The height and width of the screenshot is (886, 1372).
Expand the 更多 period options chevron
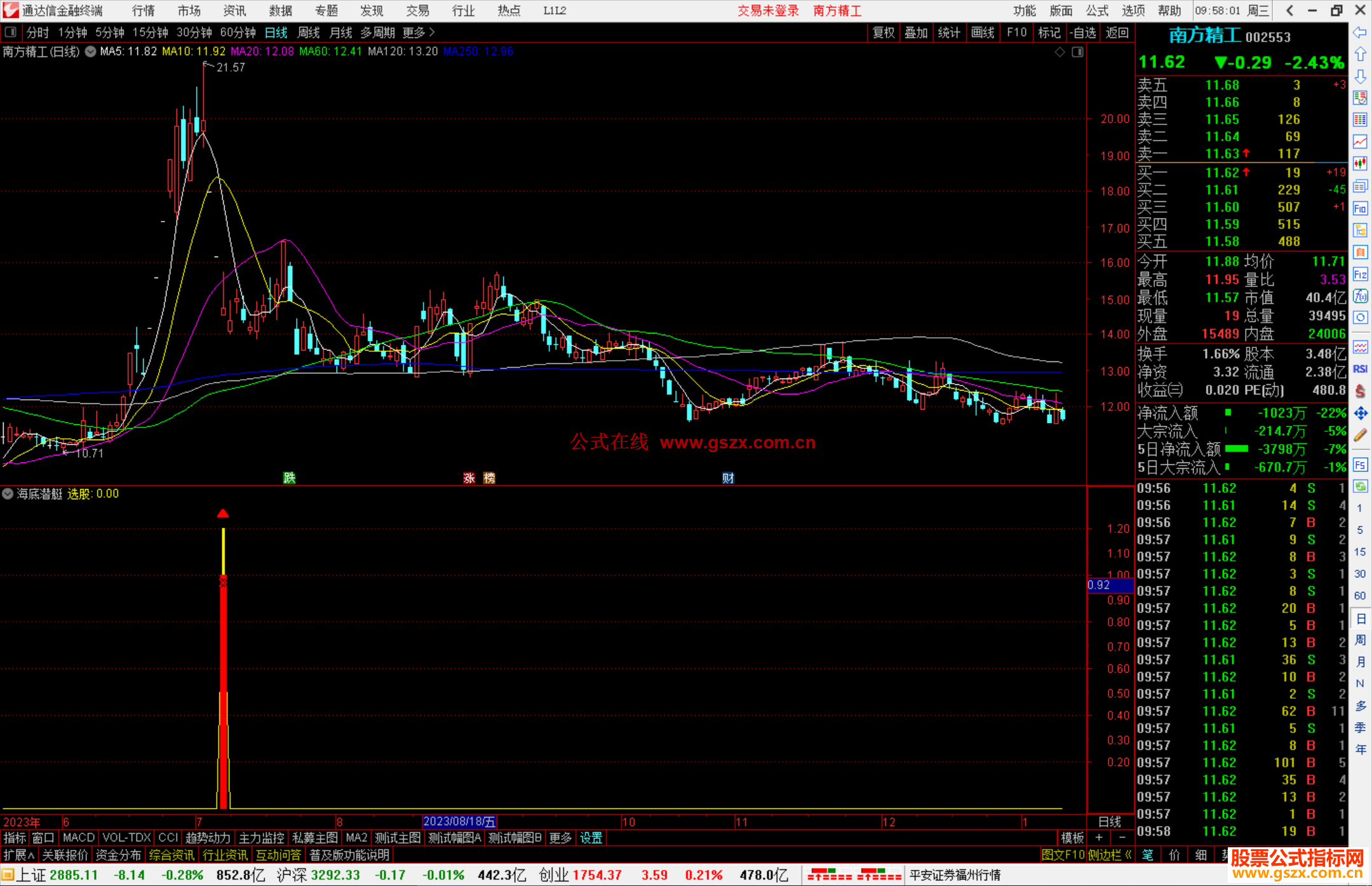pyautogui.click(x=432, y=32)
